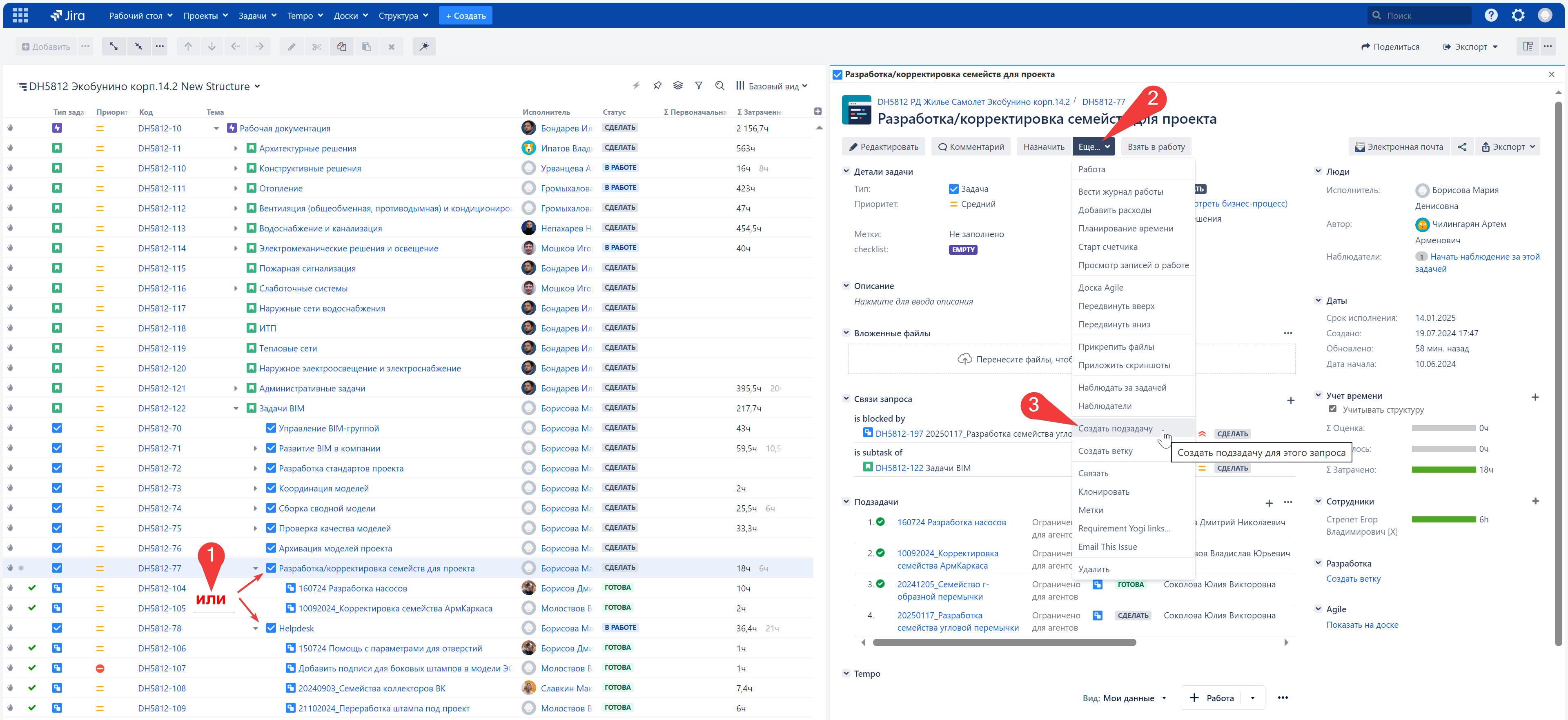Click the scissors cut icon
This screenshot has height=720, width=1568.
[316, 46]
